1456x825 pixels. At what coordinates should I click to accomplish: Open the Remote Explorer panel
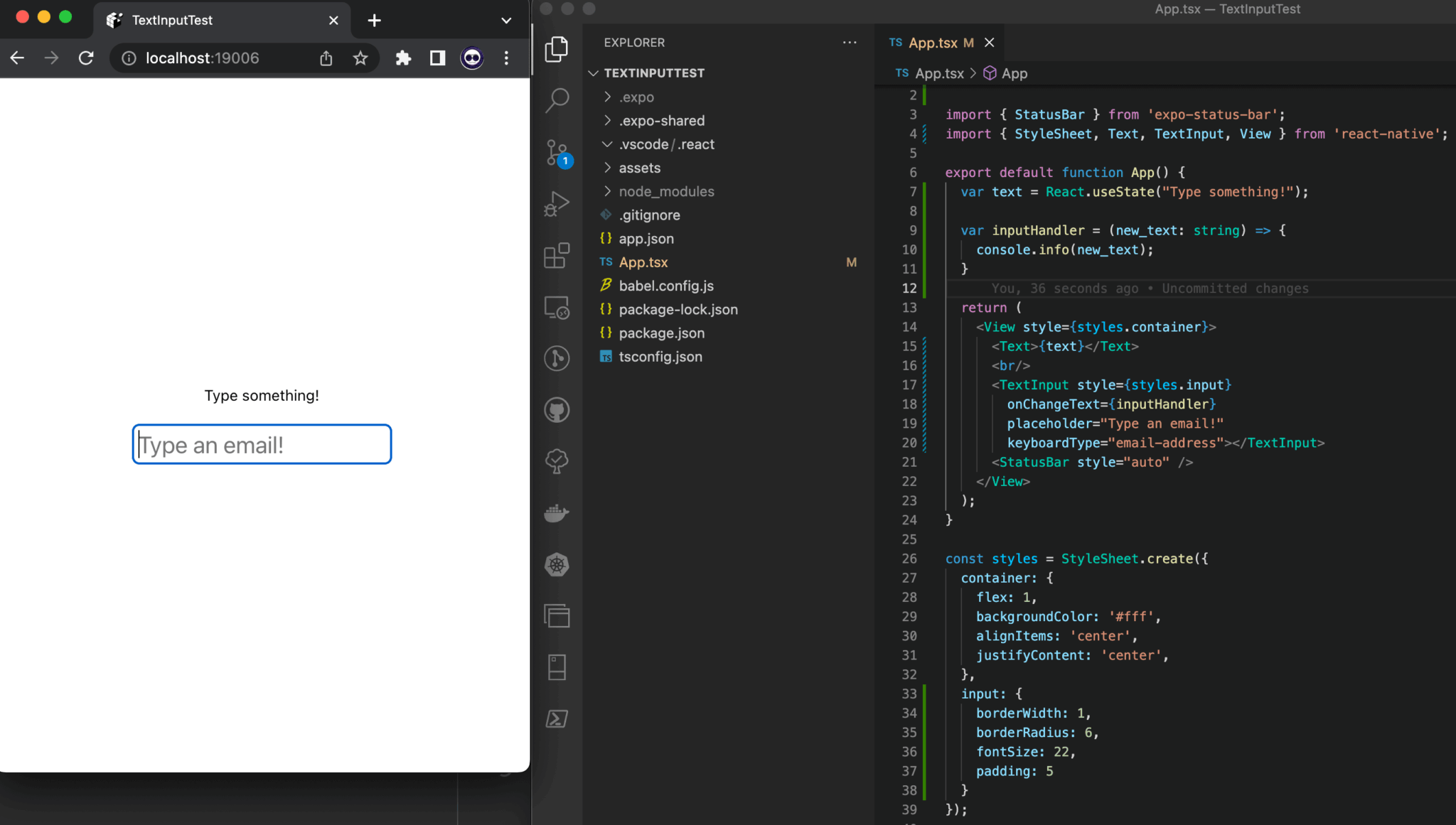coord(557,308)
